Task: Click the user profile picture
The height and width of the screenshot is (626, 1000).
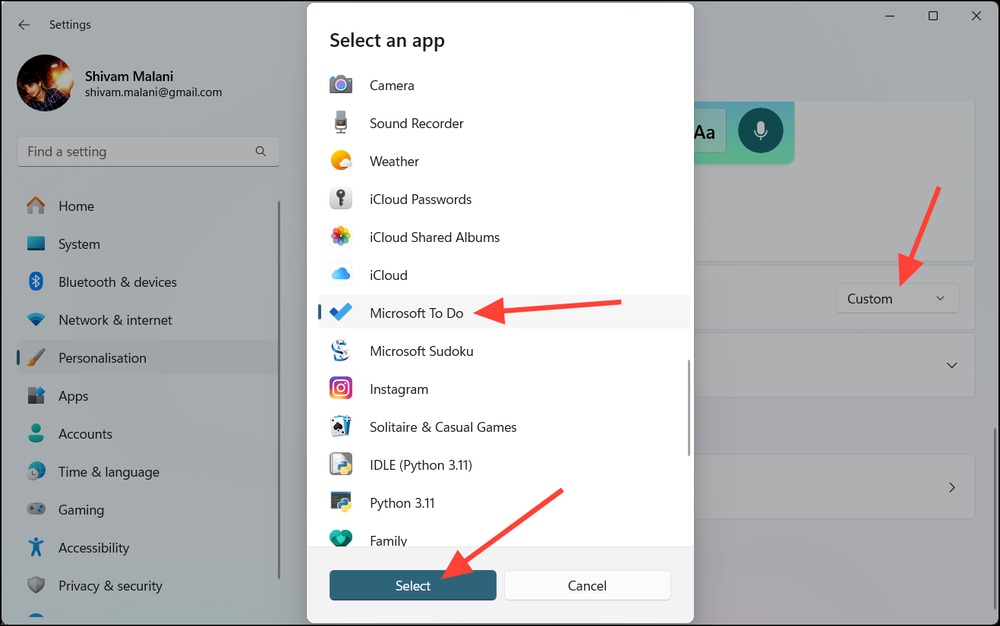Action: click(45, 83)
